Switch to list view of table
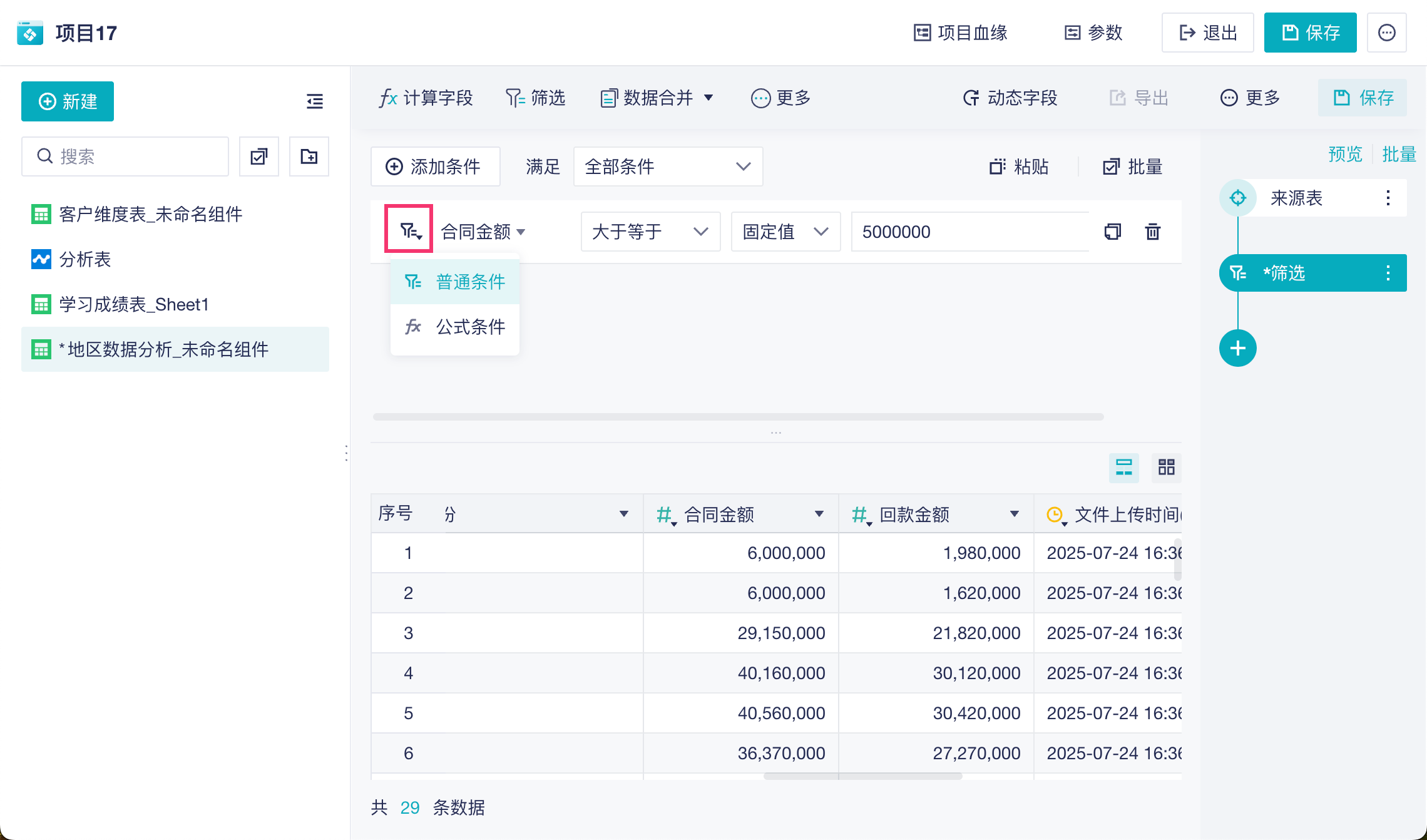Viewport: 1427px width, 840px height. [x=1123, y=467]
